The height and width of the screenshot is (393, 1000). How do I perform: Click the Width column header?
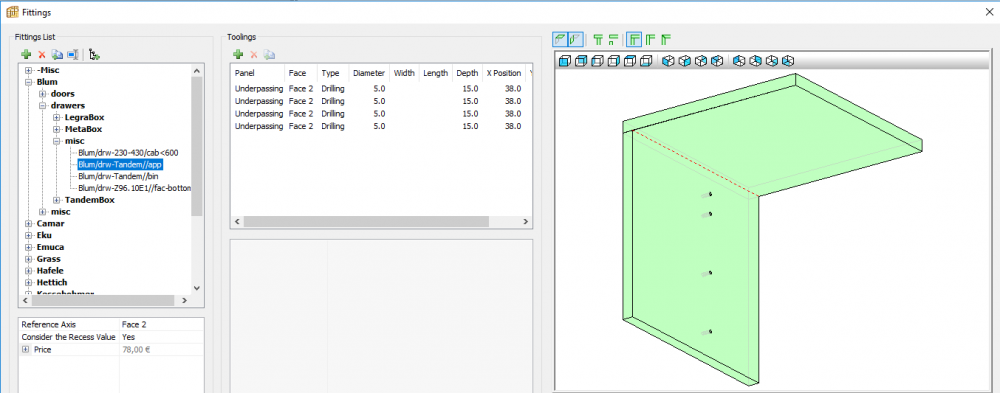pyautogui.click(x=404, y=73)
